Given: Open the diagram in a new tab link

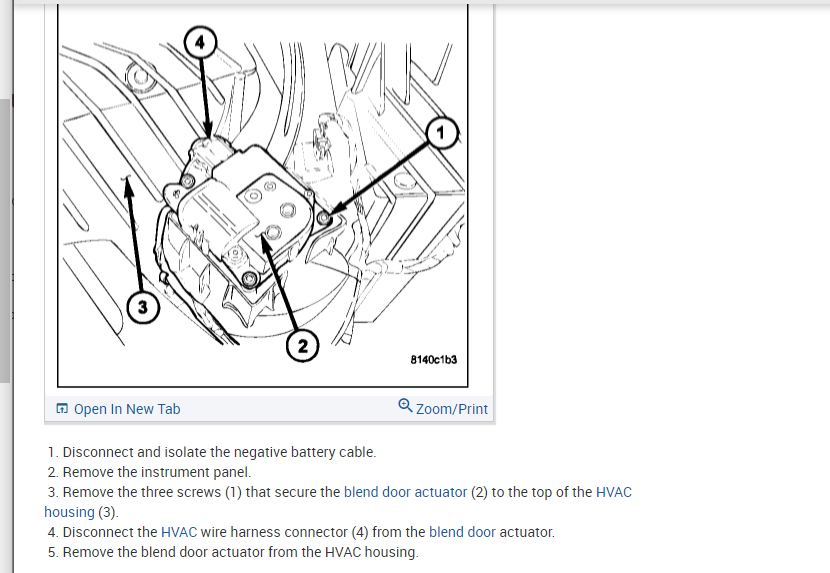Looking at the screenshot, I should pyautogui.click(x=127, y=409).
